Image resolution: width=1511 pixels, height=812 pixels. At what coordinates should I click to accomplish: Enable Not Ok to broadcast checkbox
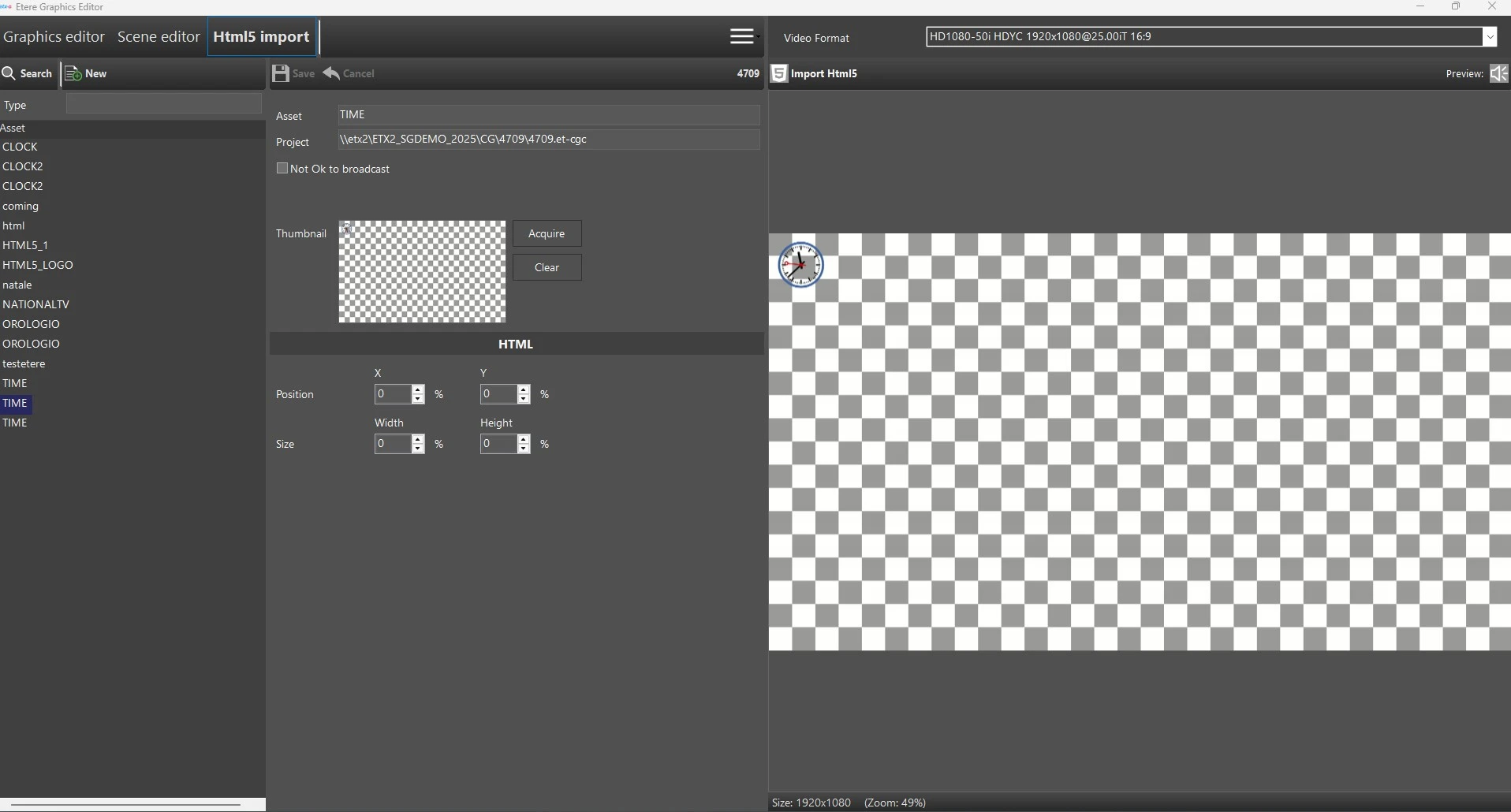point(282,169)
